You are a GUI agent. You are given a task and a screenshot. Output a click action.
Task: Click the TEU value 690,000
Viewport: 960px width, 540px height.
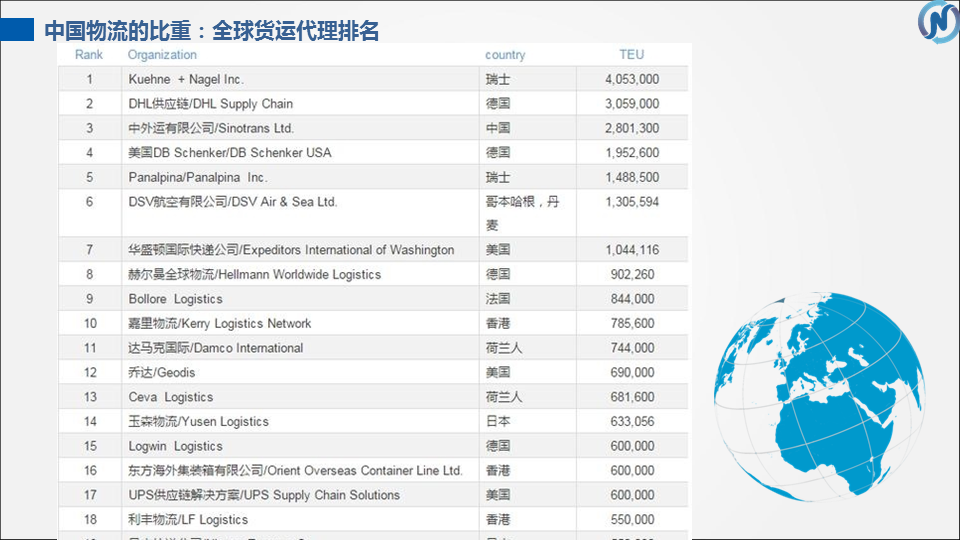(x=632, y=372)
